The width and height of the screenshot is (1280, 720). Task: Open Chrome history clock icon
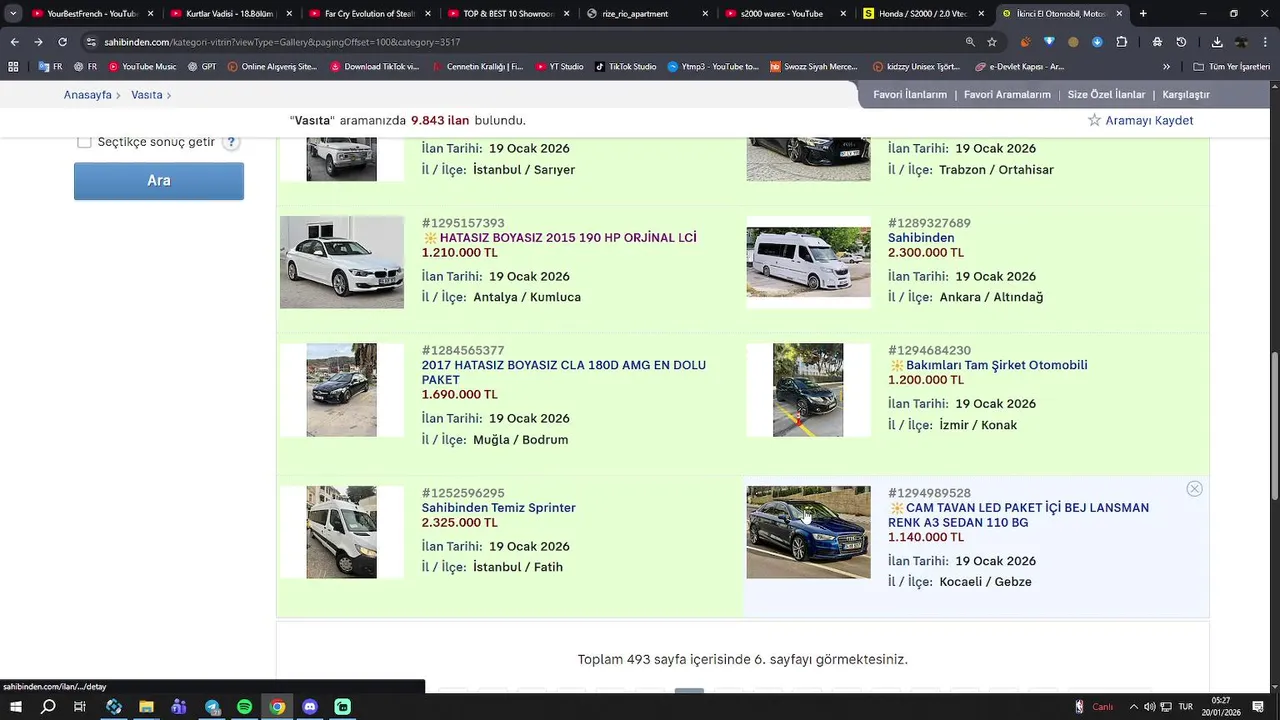pyautogui.click(x=1181, y=42)
